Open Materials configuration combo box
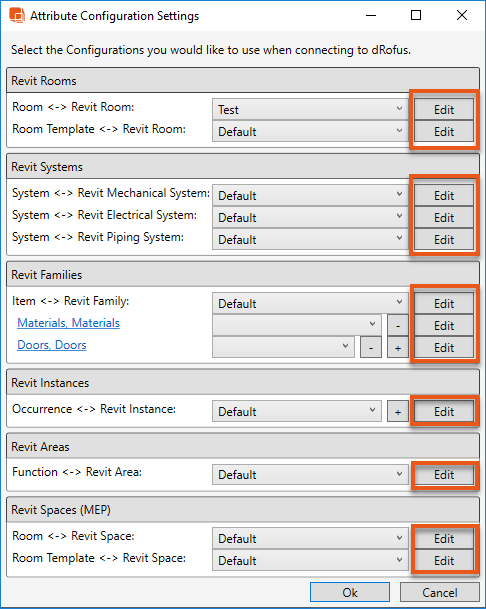The image size is (486, 609). [x=297, y=325]
